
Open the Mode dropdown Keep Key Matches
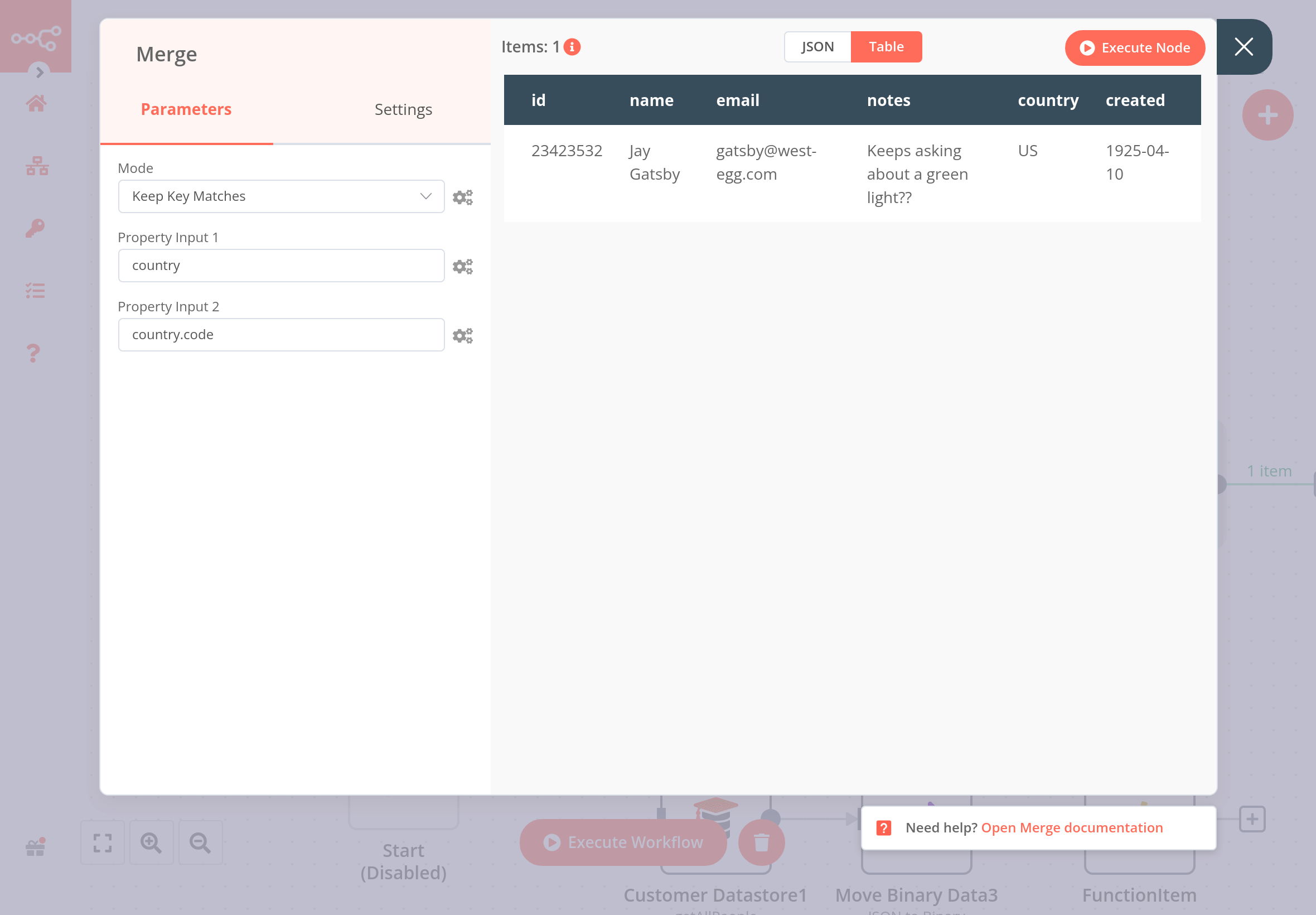(280, 196)
